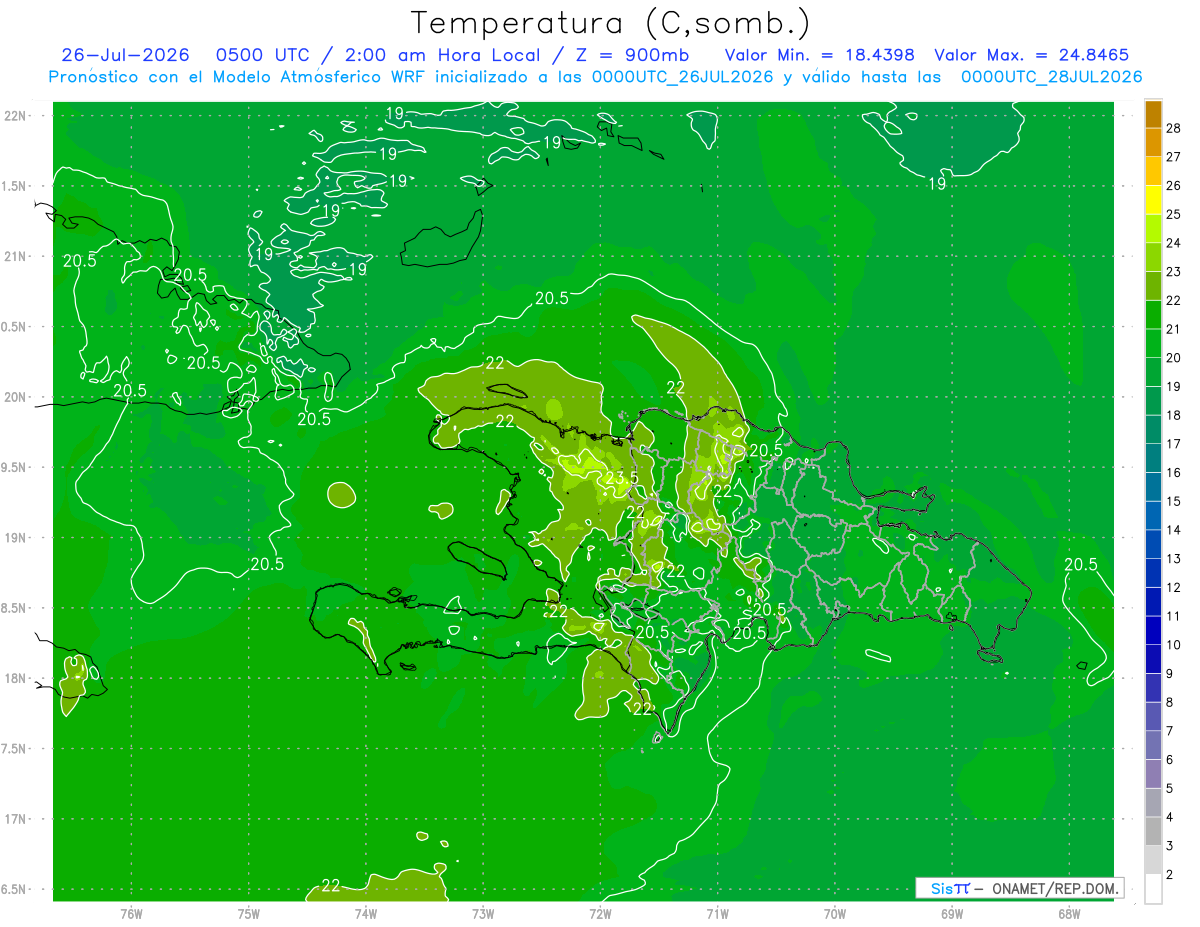Click the 76W longitude axis label
Screen dimensions: 1200x927
[x=131, y=913]
